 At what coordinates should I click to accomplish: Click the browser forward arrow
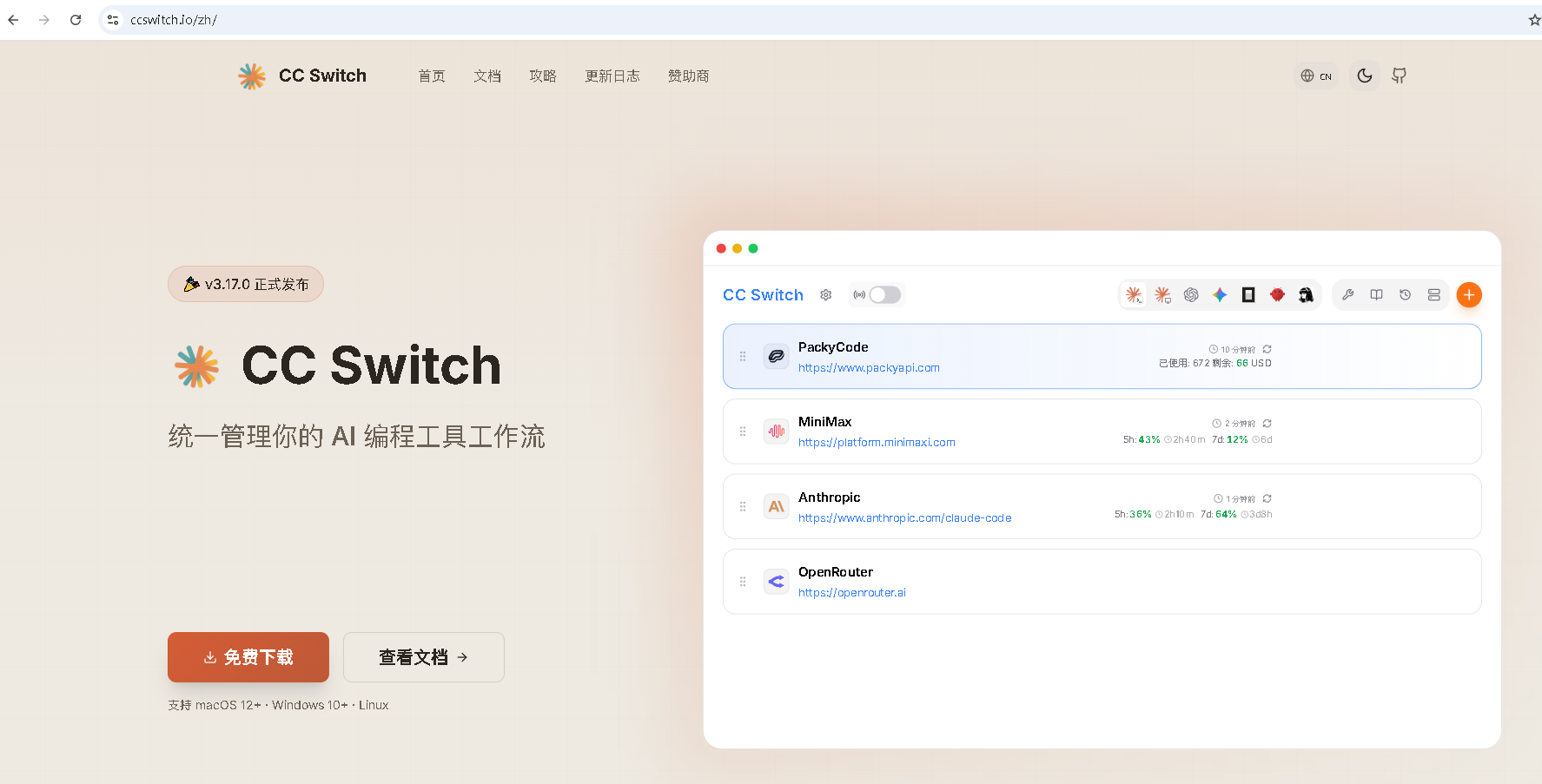pos(44,20)
